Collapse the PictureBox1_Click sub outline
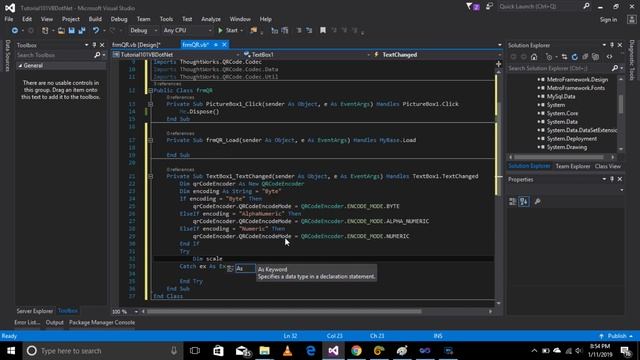The width and height of the screenshot is (640, 360). pyautogui.click(x=150, y=104)
